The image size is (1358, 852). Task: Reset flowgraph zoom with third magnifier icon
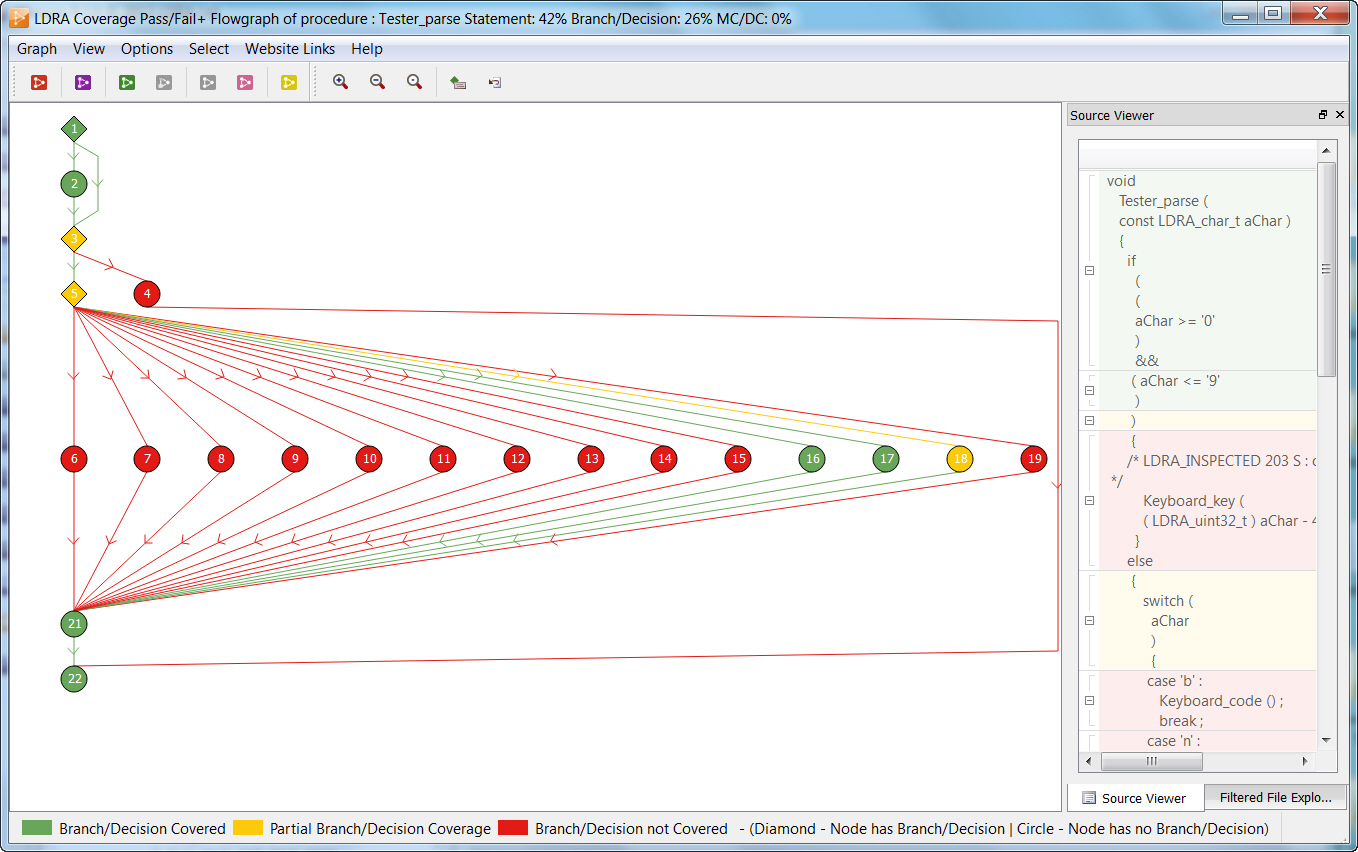414,83
